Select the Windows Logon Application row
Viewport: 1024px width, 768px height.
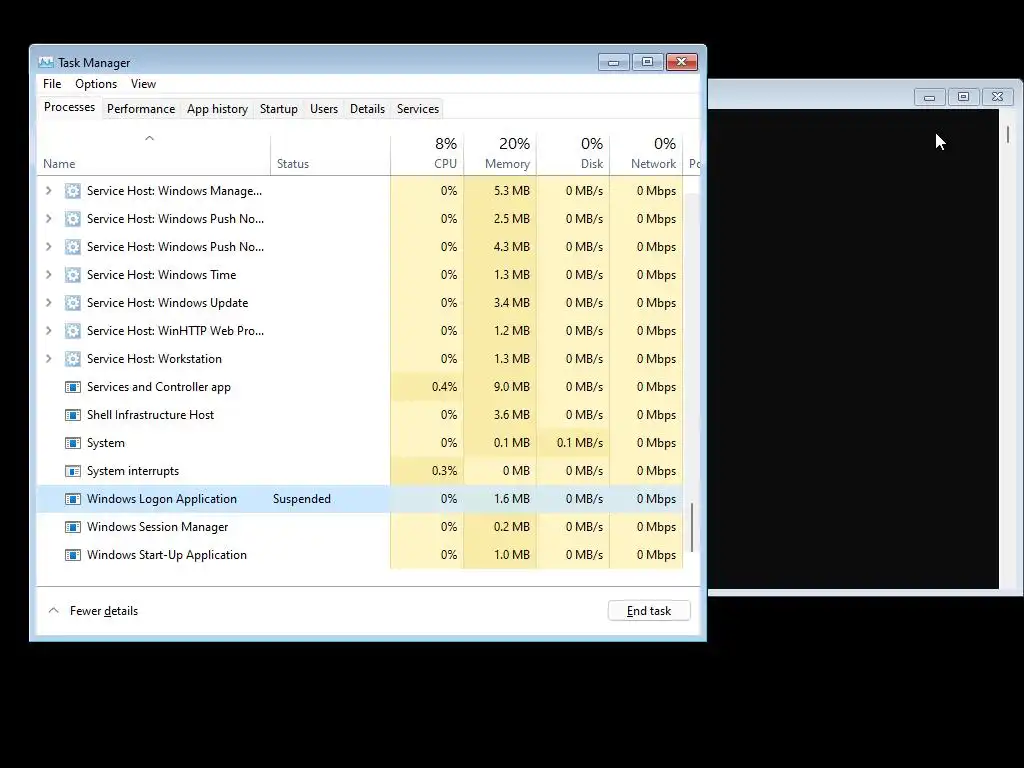(x=360, y=499)
